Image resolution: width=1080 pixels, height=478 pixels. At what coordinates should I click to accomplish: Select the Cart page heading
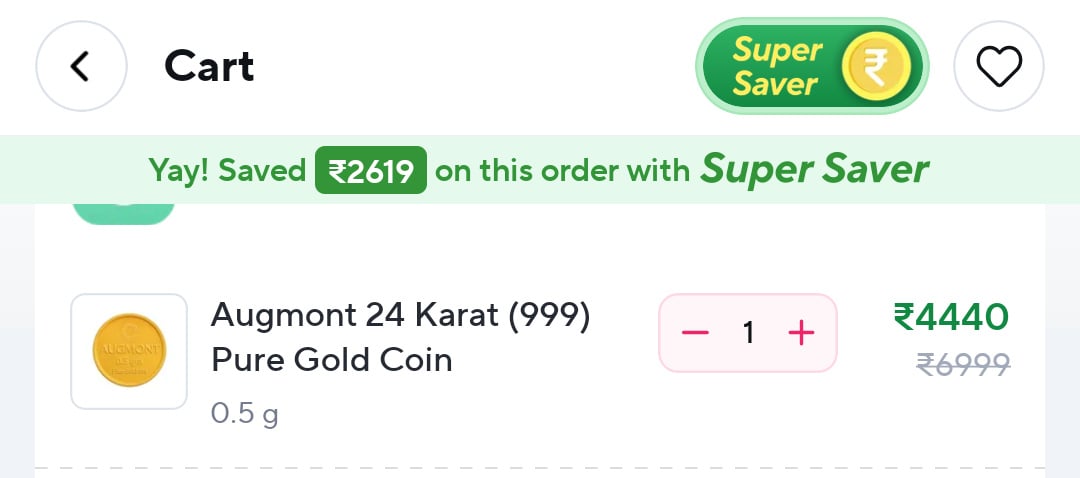pyautogui.click(x=209, y=66)
